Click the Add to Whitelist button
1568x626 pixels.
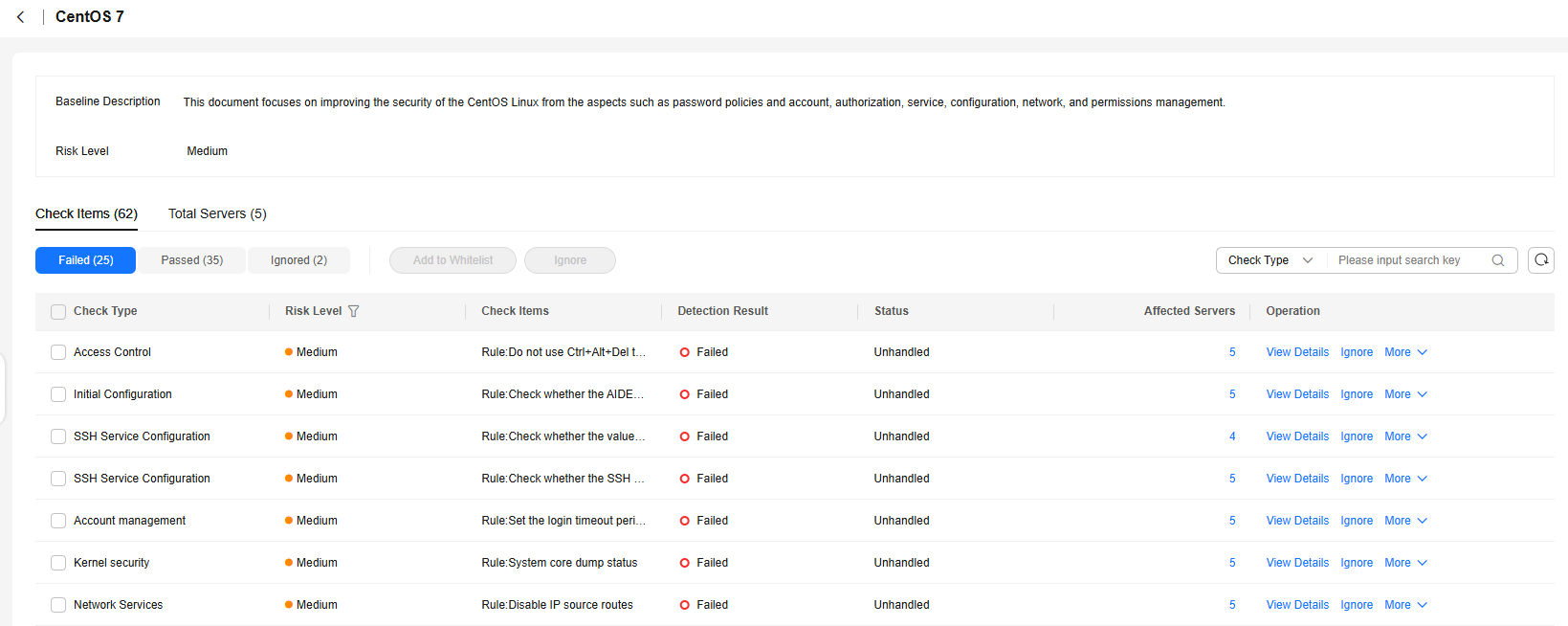(x=453, y=260)
